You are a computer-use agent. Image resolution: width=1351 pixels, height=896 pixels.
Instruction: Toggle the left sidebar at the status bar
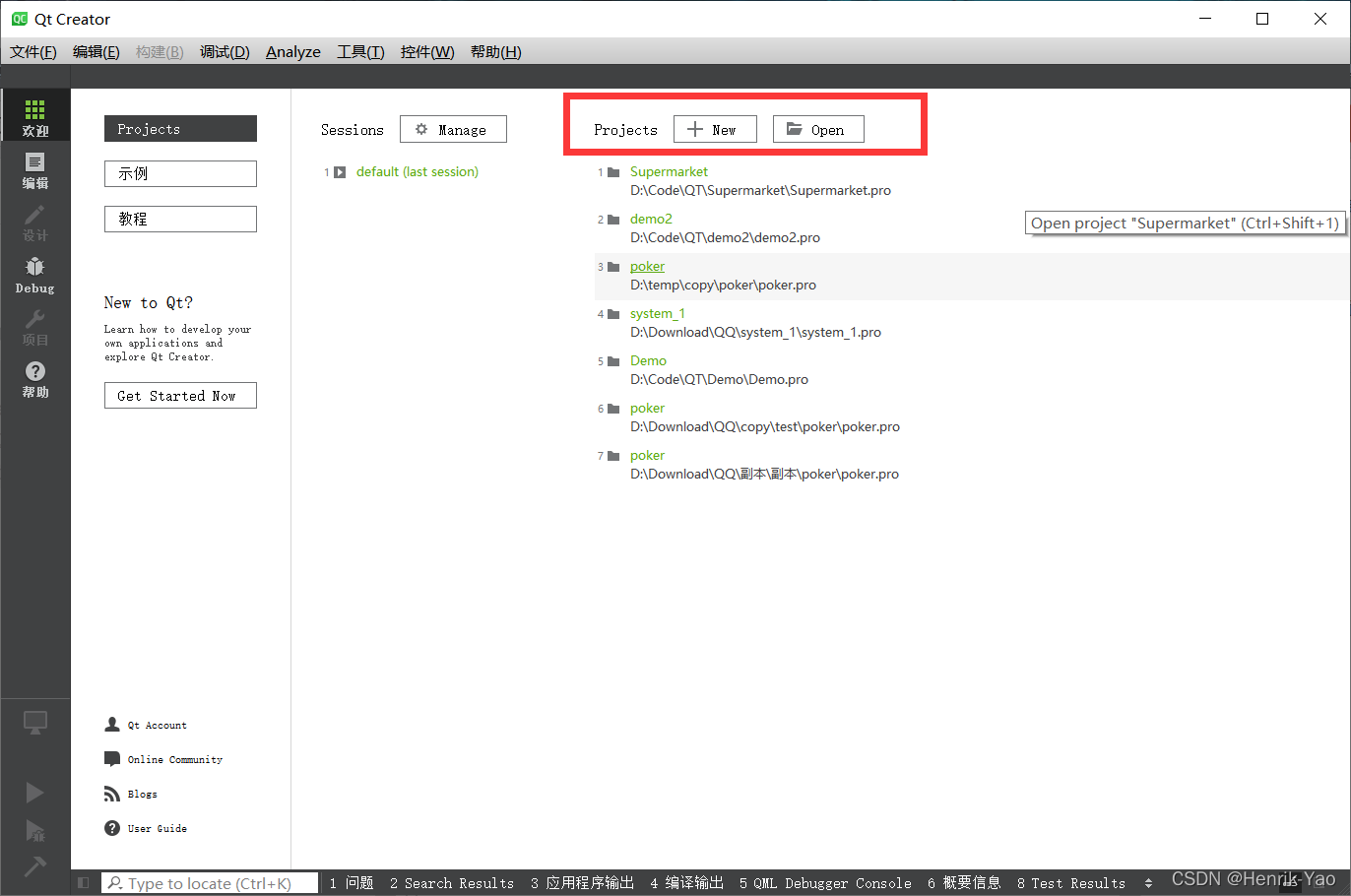84,883
